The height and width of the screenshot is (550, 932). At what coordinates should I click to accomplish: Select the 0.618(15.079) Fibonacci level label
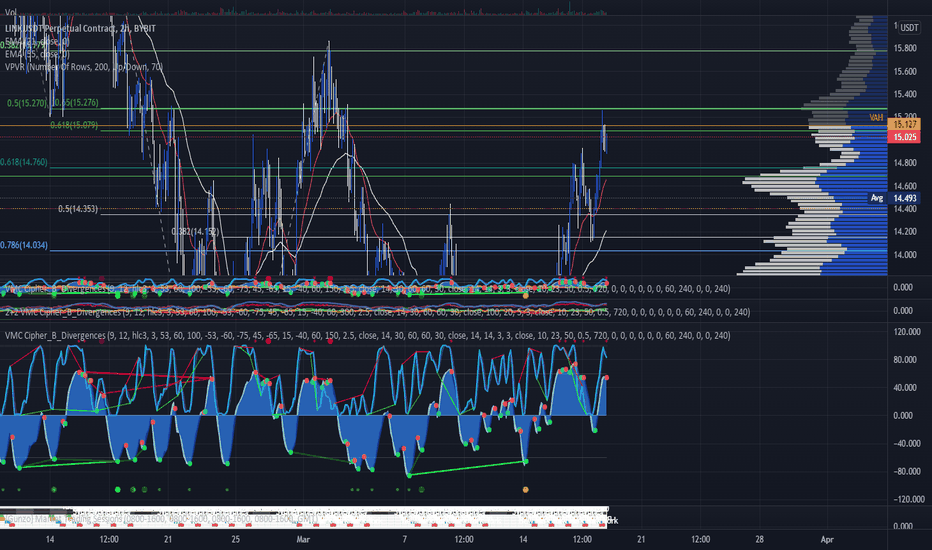tap(74, 125)
